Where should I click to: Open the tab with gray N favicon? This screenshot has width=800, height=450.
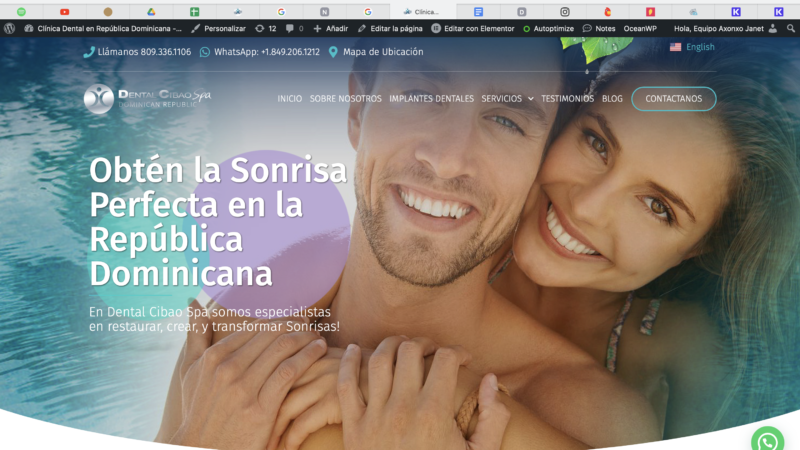(324, 11)
